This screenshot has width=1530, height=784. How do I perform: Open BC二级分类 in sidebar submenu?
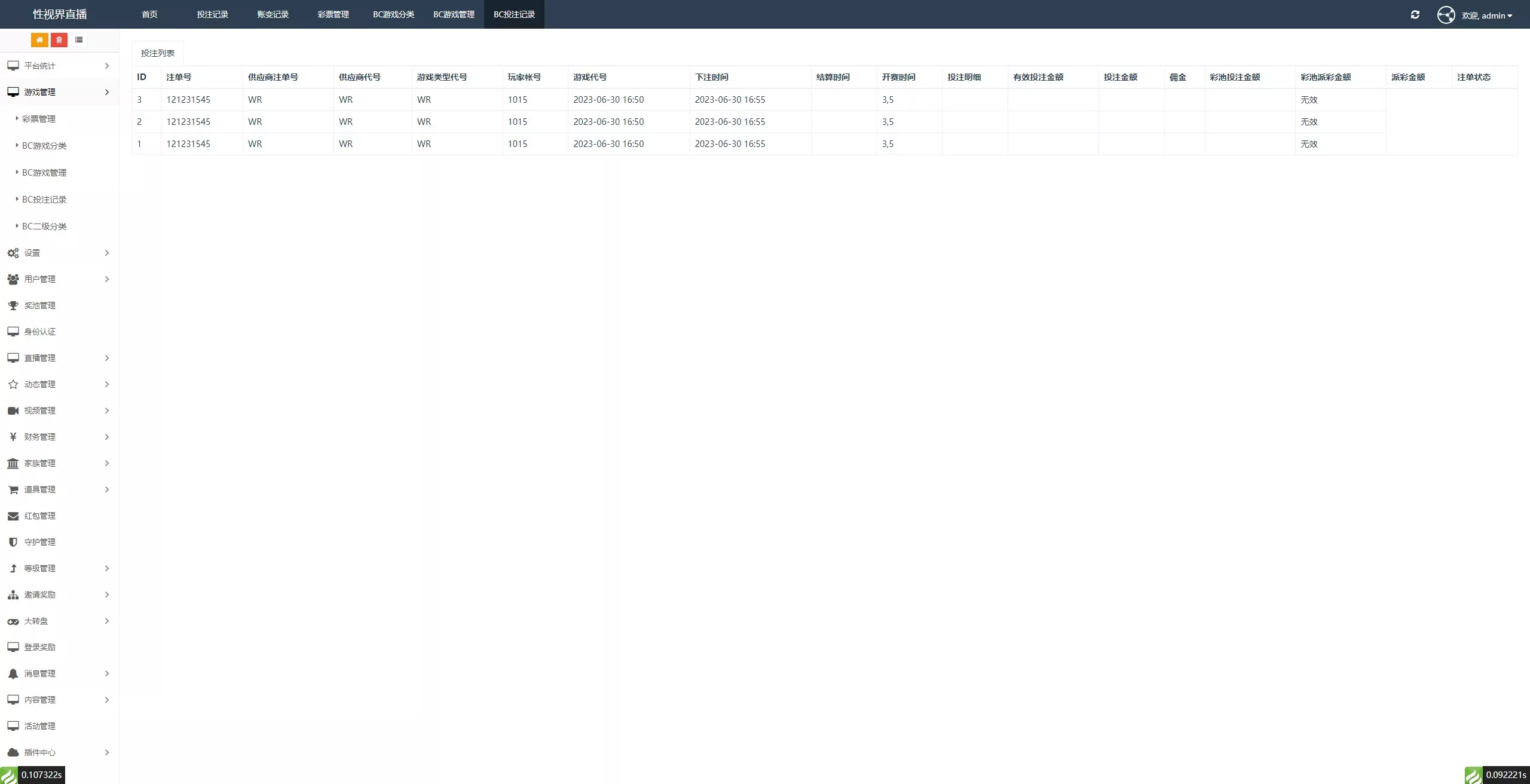[44, 226]
